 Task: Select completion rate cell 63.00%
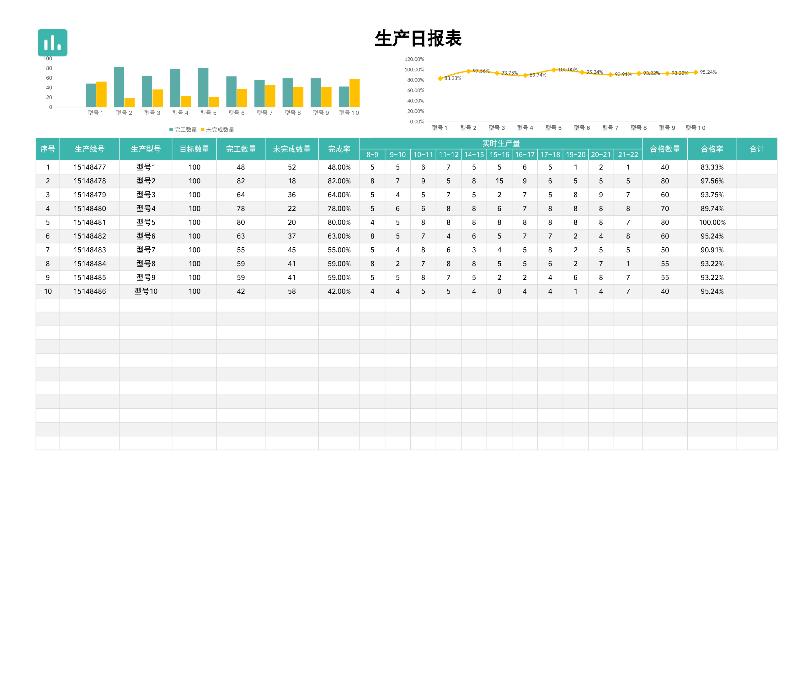point(339,236)
